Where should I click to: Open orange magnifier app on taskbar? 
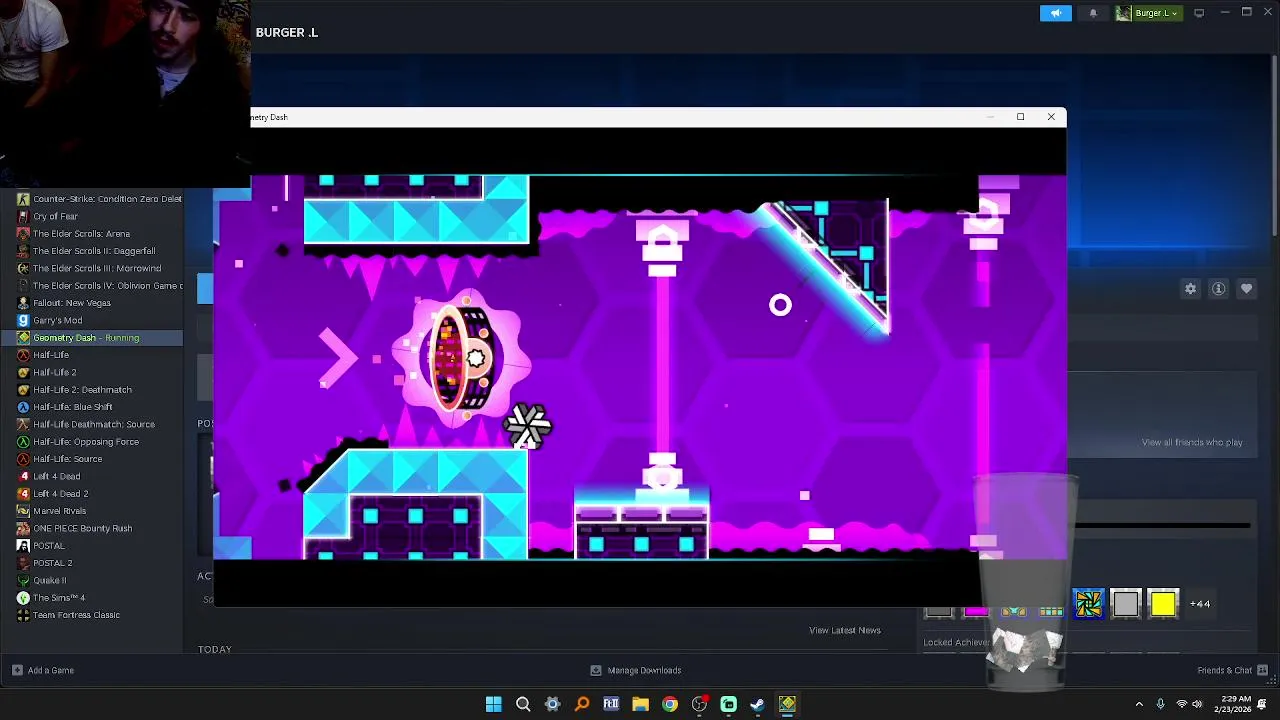point(582,704)
